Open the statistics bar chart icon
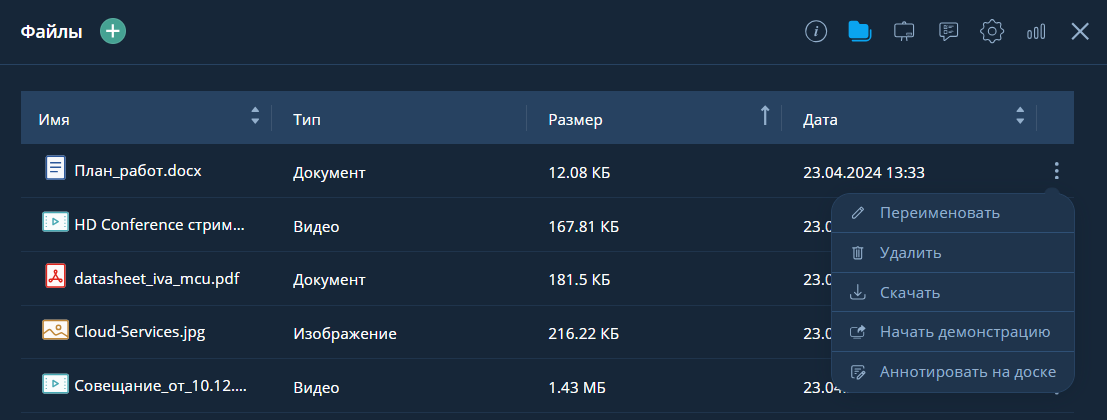The image size is (1107, 420). point(1036,31)
